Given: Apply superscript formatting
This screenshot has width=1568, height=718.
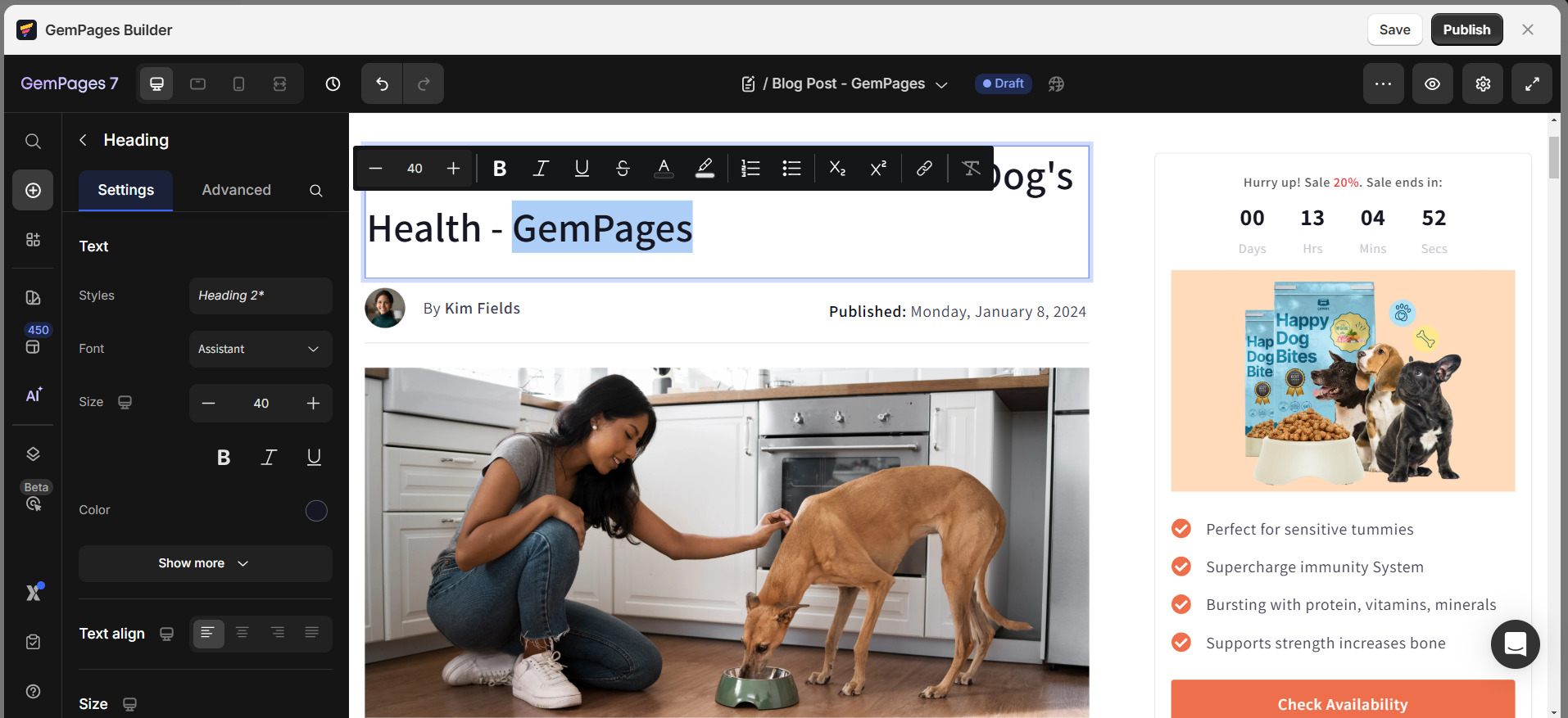Looking at the screenshot, I should point(878,169).
